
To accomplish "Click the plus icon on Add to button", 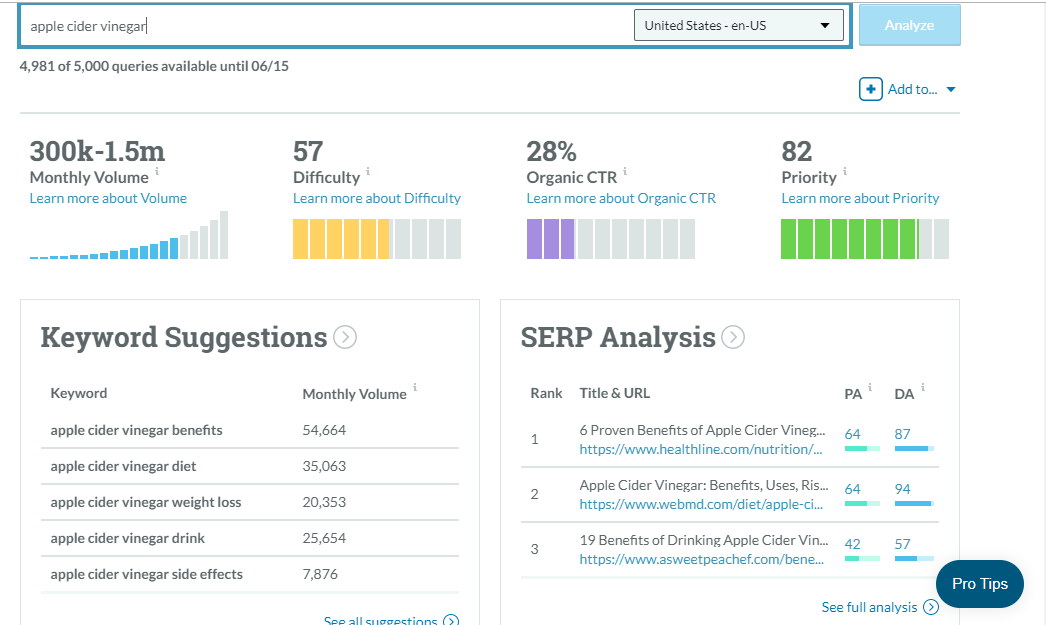I will [x=870, y=89].
